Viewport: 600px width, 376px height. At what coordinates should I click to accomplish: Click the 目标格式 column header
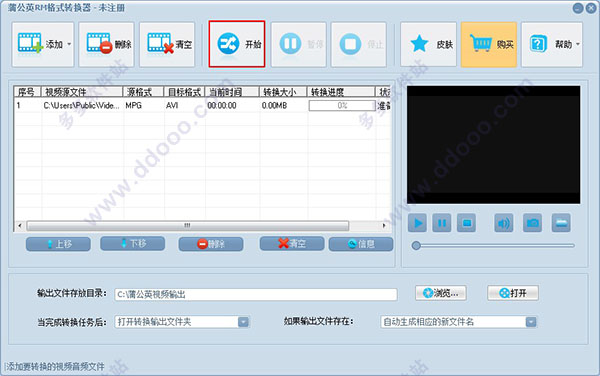tap(184, 92)
